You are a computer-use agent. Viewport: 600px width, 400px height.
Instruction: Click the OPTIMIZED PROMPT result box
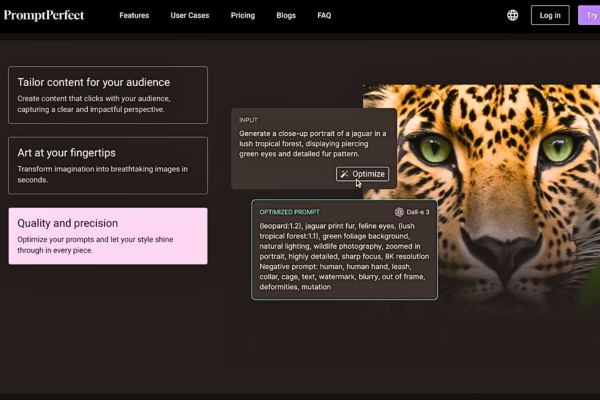(344, 250)
